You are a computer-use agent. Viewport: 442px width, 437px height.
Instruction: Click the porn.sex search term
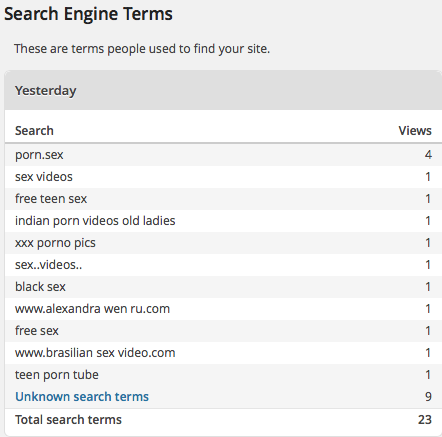(39, 155)
